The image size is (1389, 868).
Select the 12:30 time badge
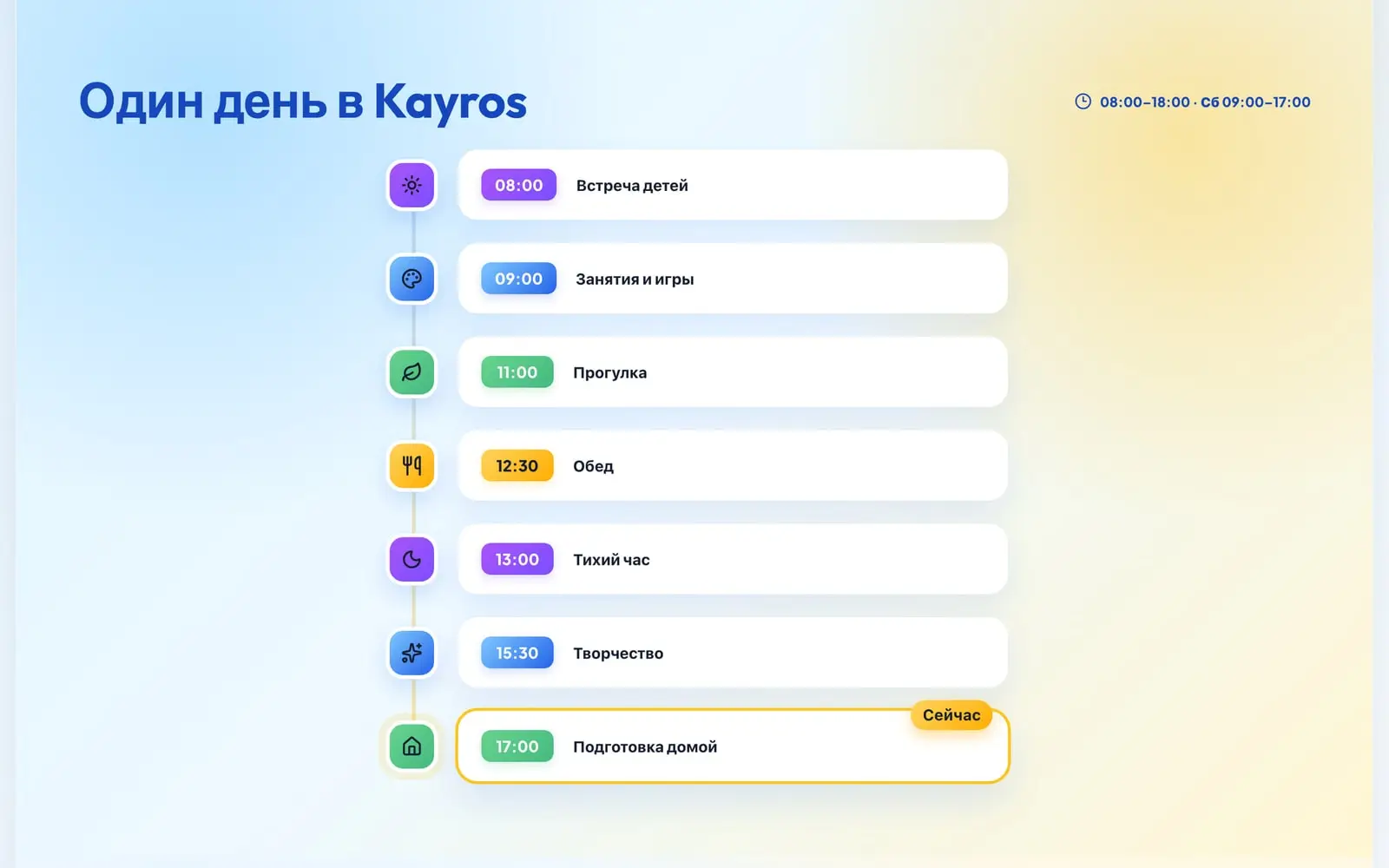pos(517,466)
